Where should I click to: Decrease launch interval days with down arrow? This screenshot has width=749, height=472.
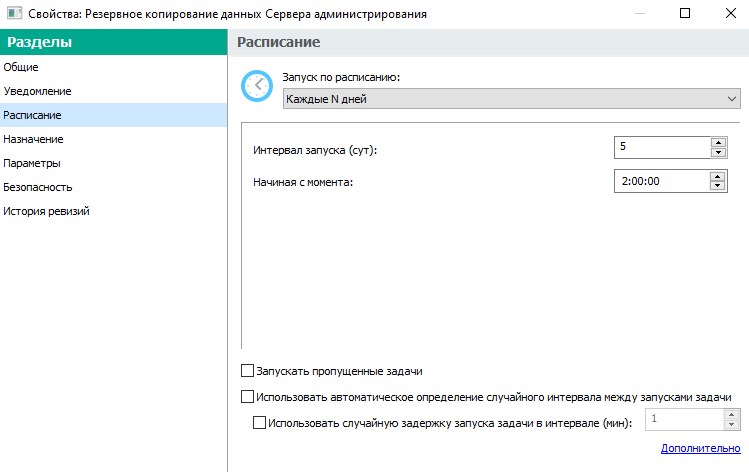click(718, 152)
